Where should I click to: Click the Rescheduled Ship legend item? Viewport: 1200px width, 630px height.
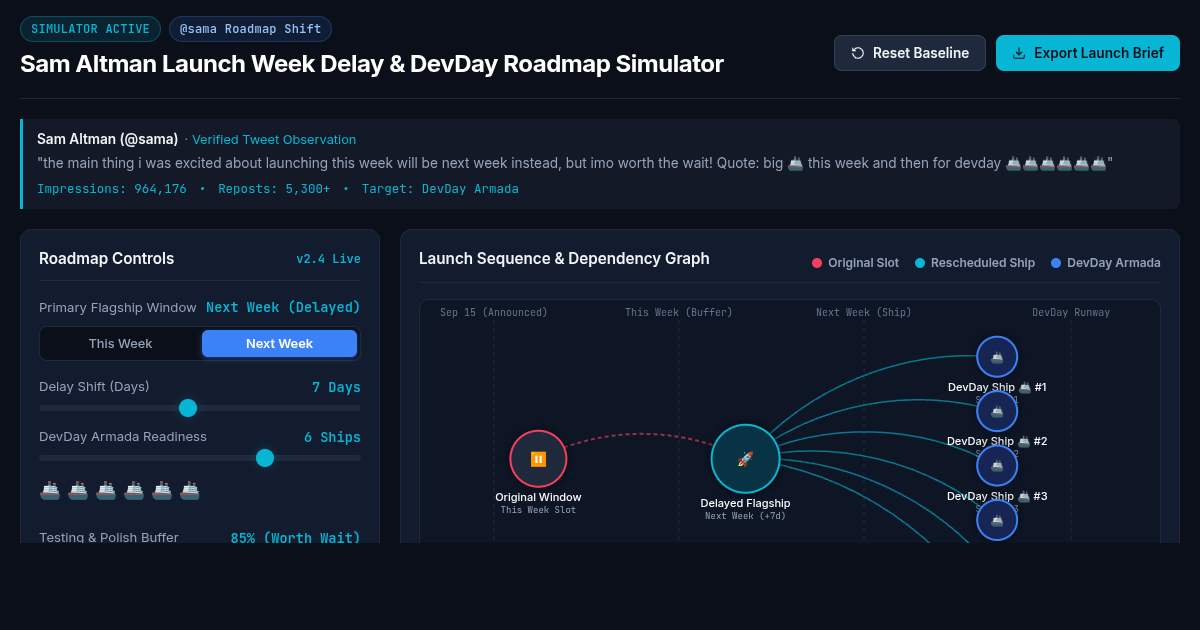pos(975,263)
